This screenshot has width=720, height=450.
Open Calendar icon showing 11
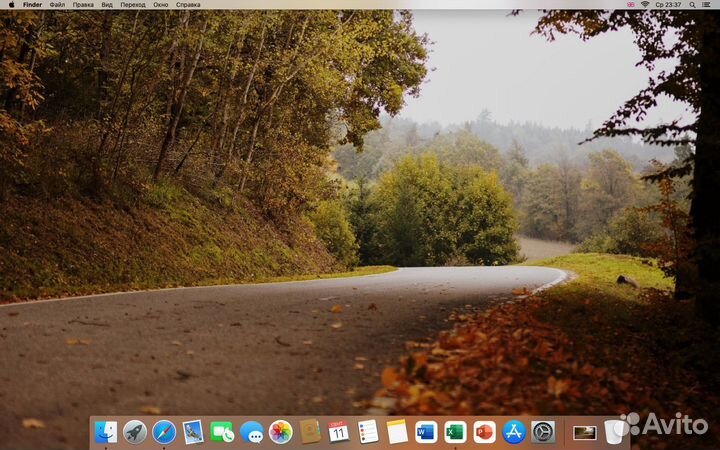tap(339, 432)
